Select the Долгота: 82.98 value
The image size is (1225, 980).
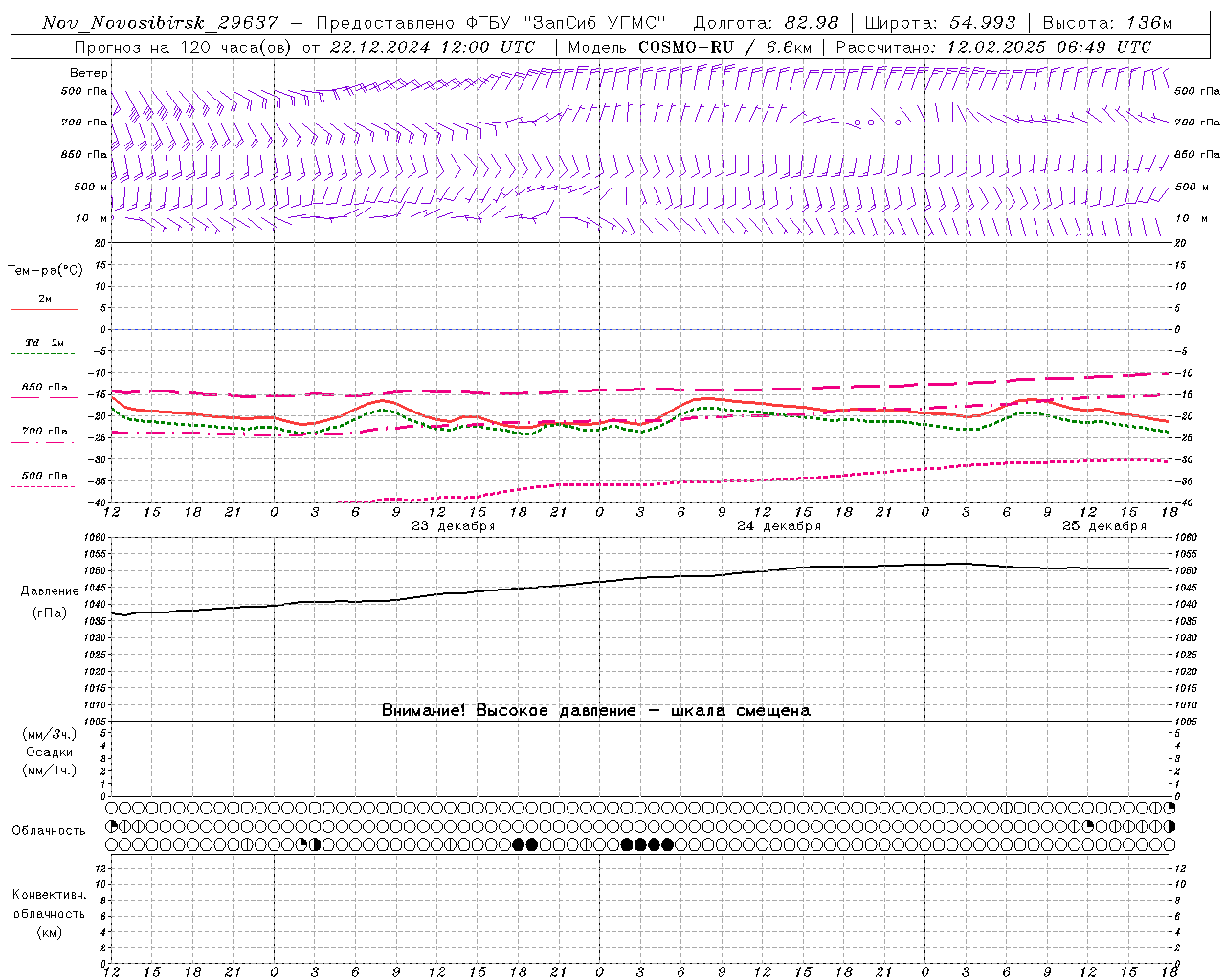tap(766, 23)
